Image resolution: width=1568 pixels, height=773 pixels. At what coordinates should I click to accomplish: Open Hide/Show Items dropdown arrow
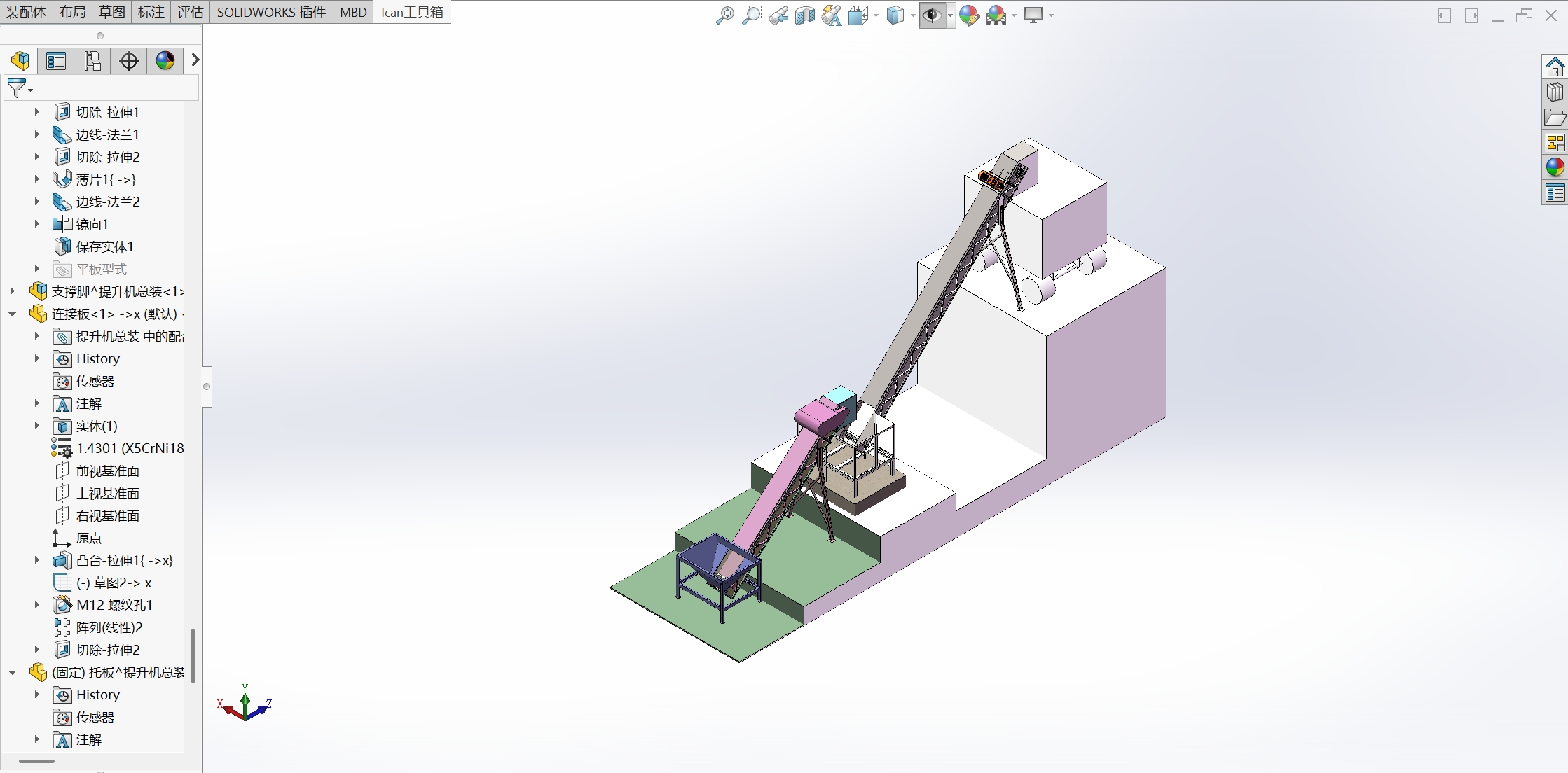tap(950, 15)
